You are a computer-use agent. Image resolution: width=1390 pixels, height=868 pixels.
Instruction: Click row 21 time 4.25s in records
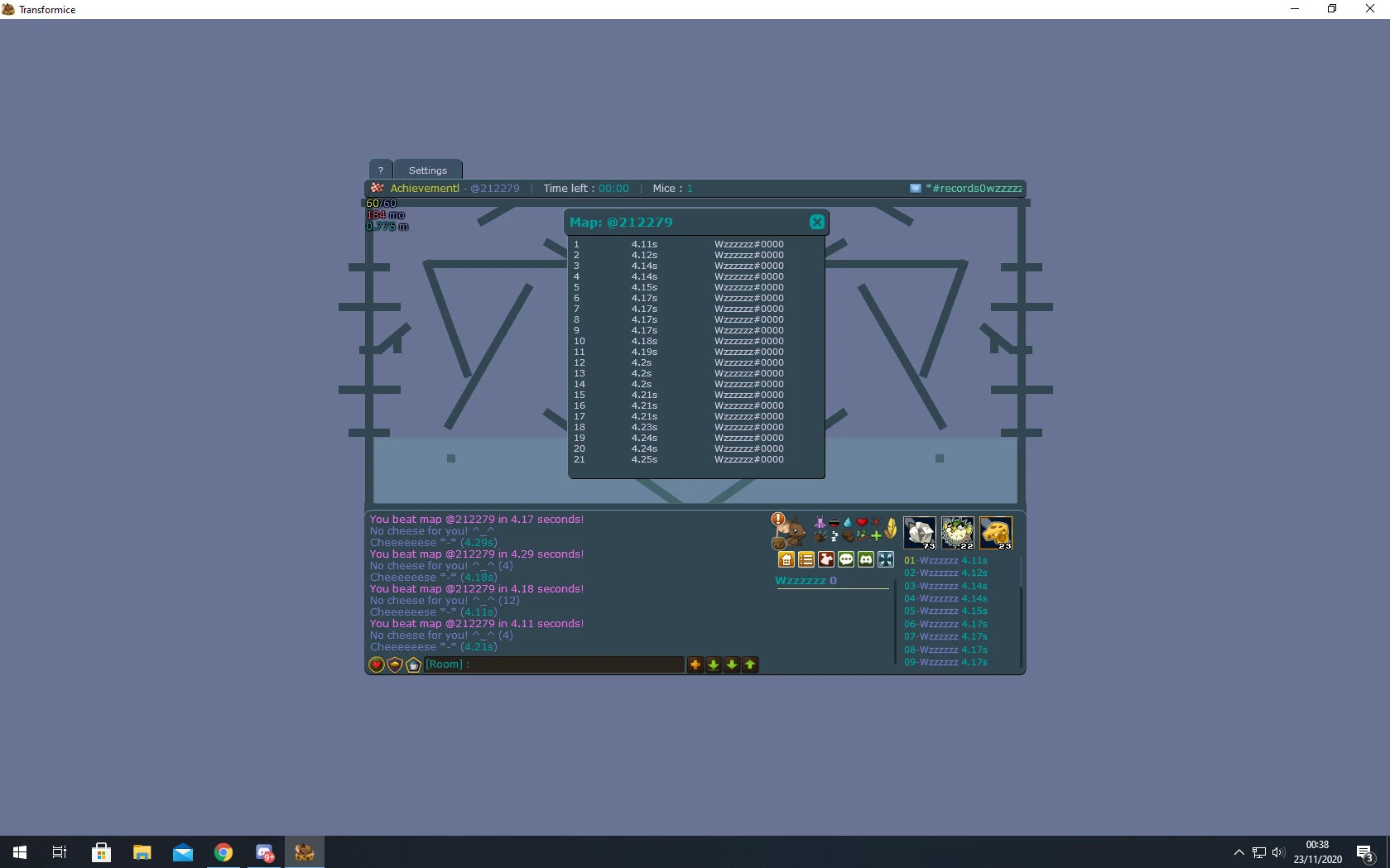click(644, 459)
